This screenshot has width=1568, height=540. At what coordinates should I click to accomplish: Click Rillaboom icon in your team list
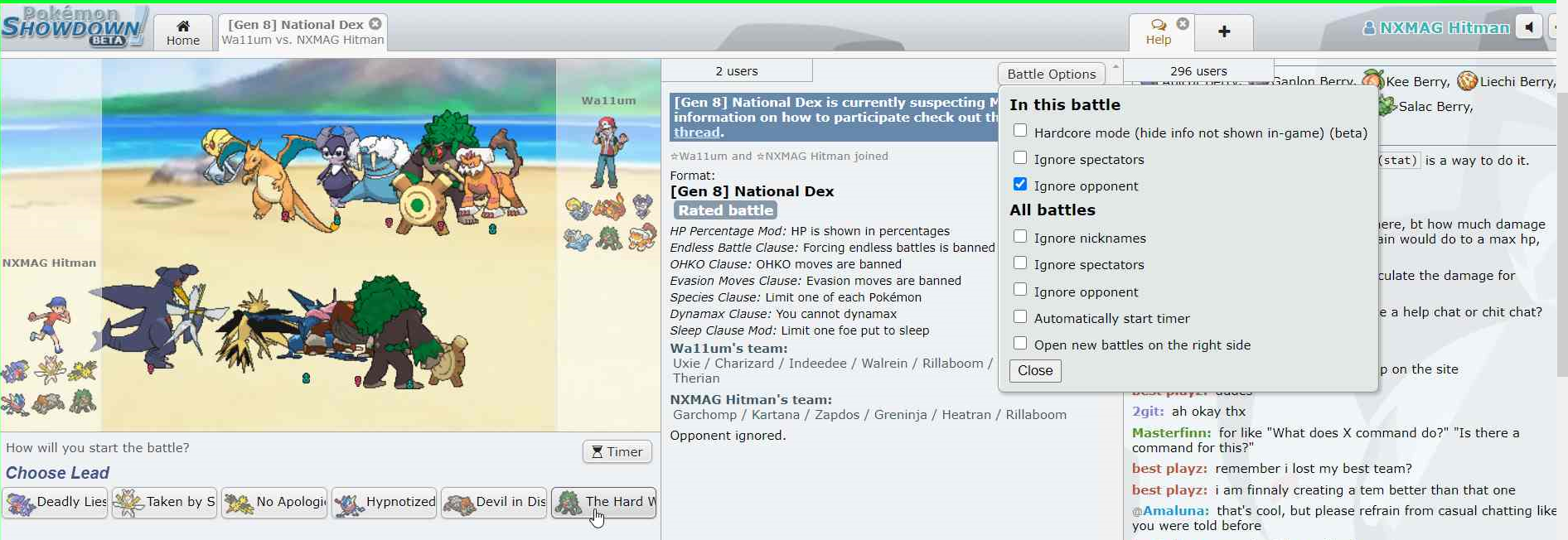pos(82,403)
